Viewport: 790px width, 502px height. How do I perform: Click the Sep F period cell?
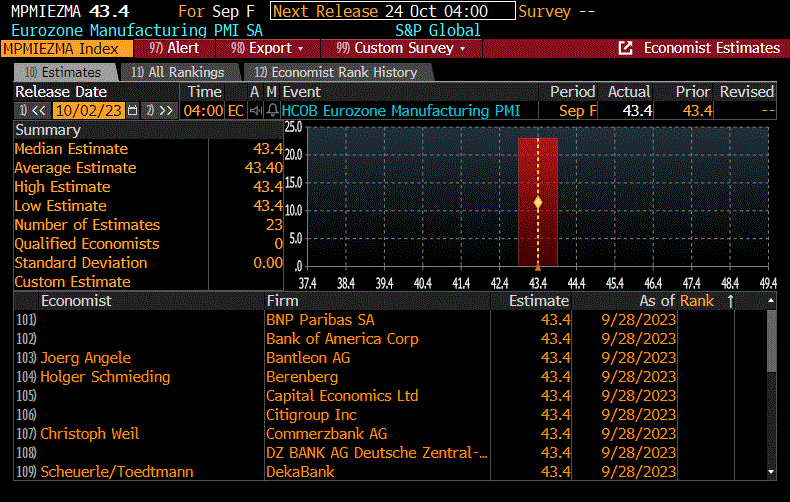(x=578, y=110)
